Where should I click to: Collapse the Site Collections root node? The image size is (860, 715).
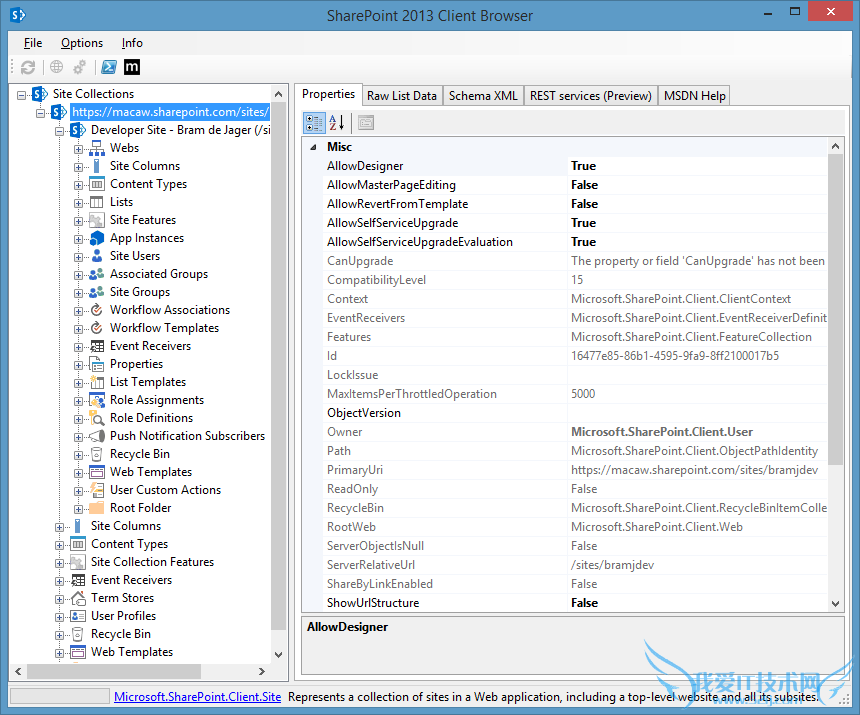point(21,95)
